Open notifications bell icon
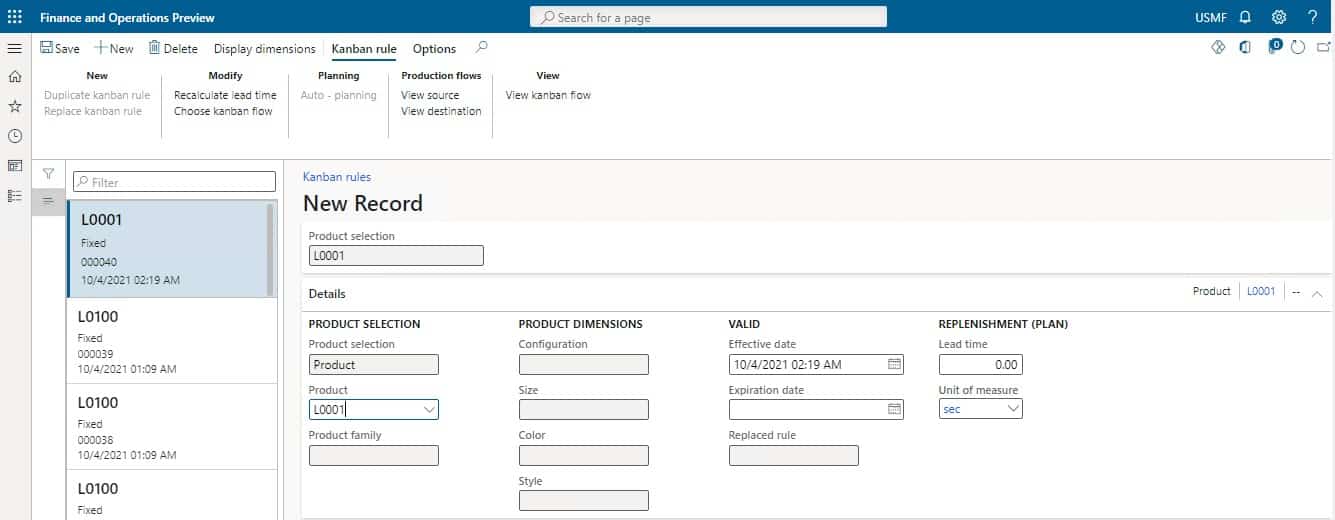The height and width of the screenshot is (520, 1335). tap(1245, 17)
